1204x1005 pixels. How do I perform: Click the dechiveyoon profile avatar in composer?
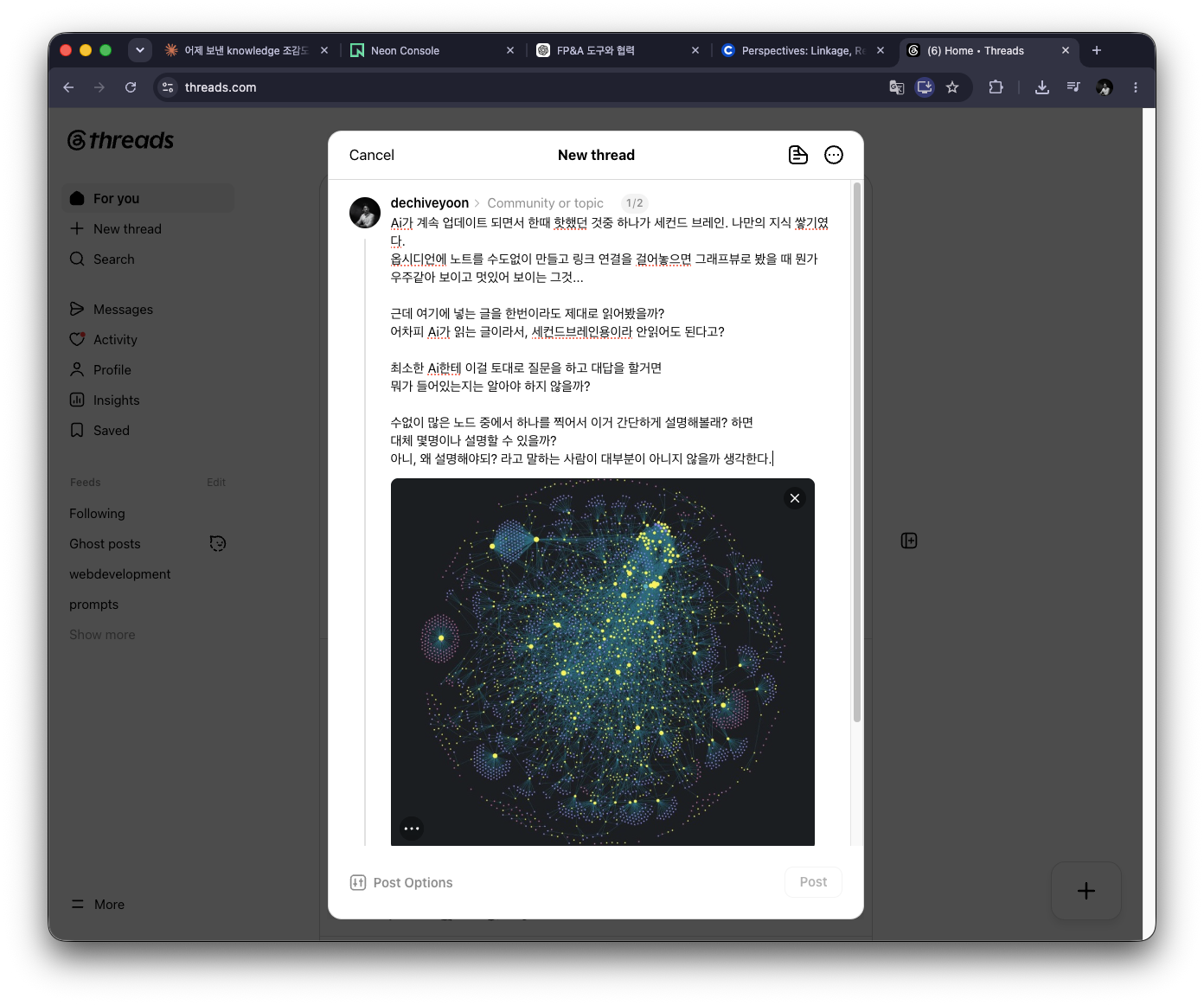point(365,213)
